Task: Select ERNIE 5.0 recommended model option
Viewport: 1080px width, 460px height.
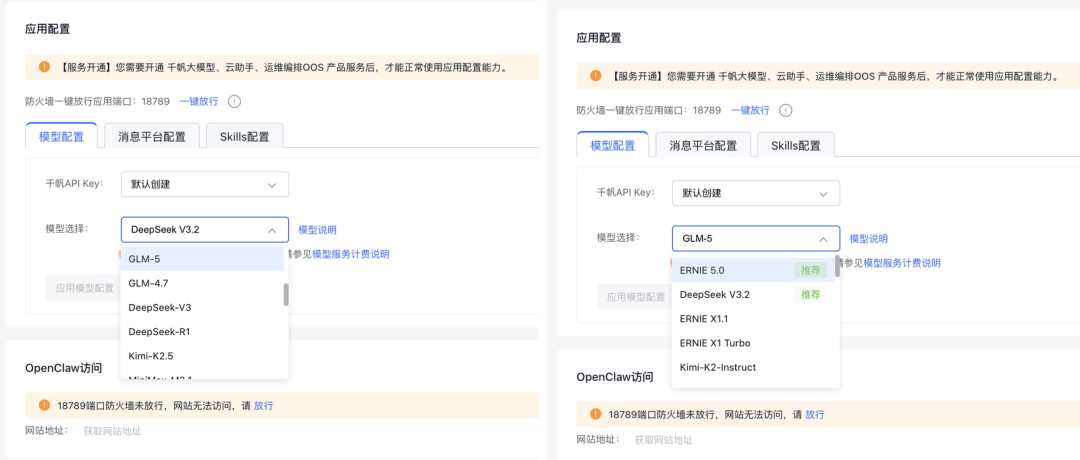Action: (x=702, y=270)
